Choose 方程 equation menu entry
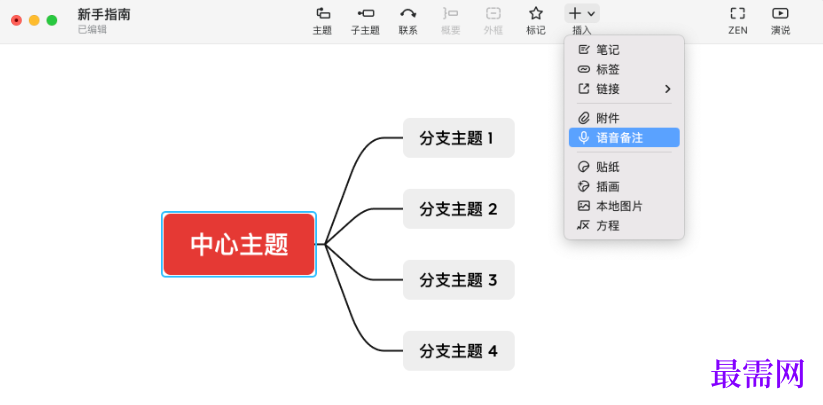The image size is (823, 405). click(624, 226)
